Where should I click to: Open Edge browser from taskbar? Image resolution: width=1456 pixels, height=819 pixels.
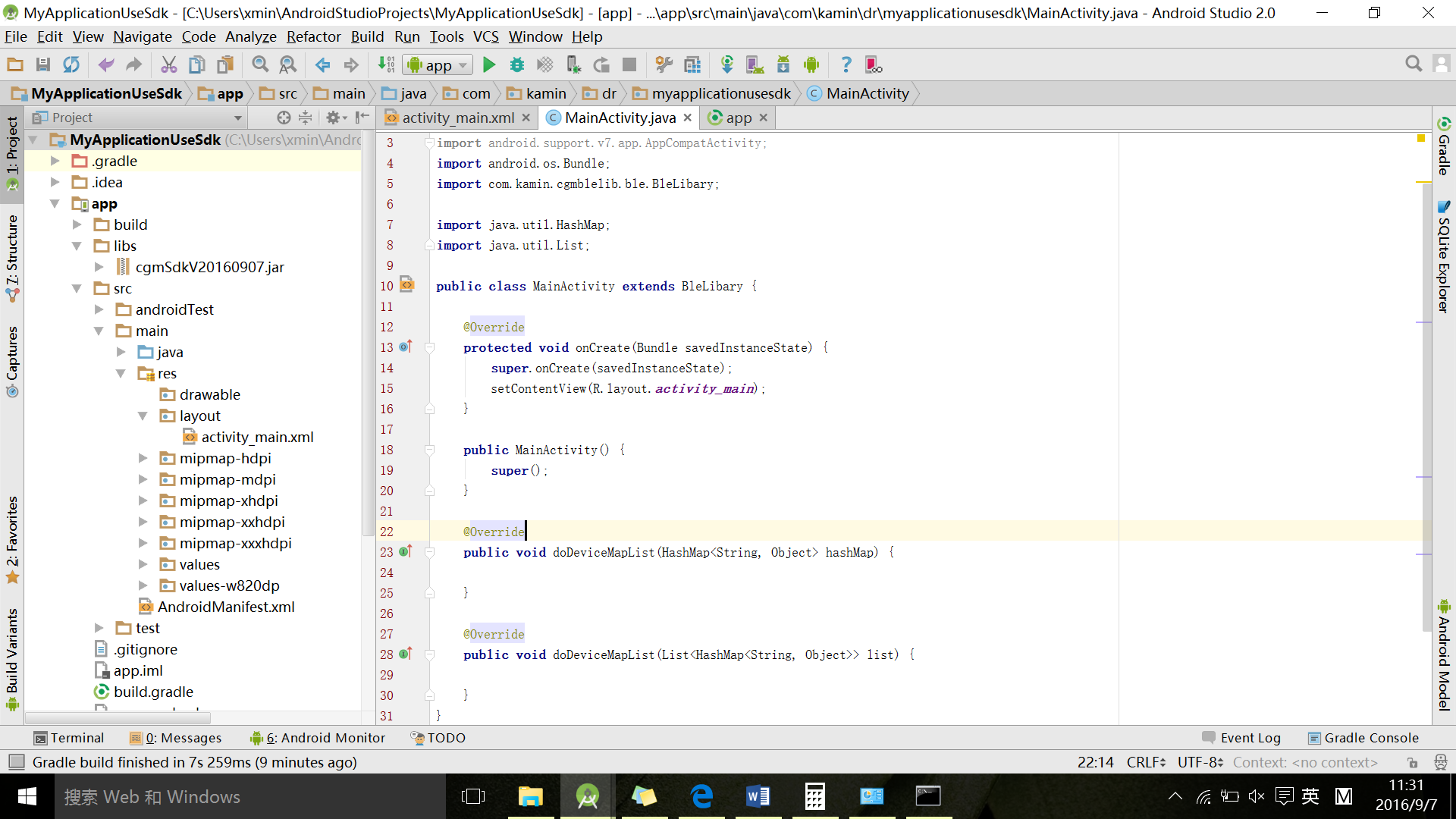coord(701,796)
